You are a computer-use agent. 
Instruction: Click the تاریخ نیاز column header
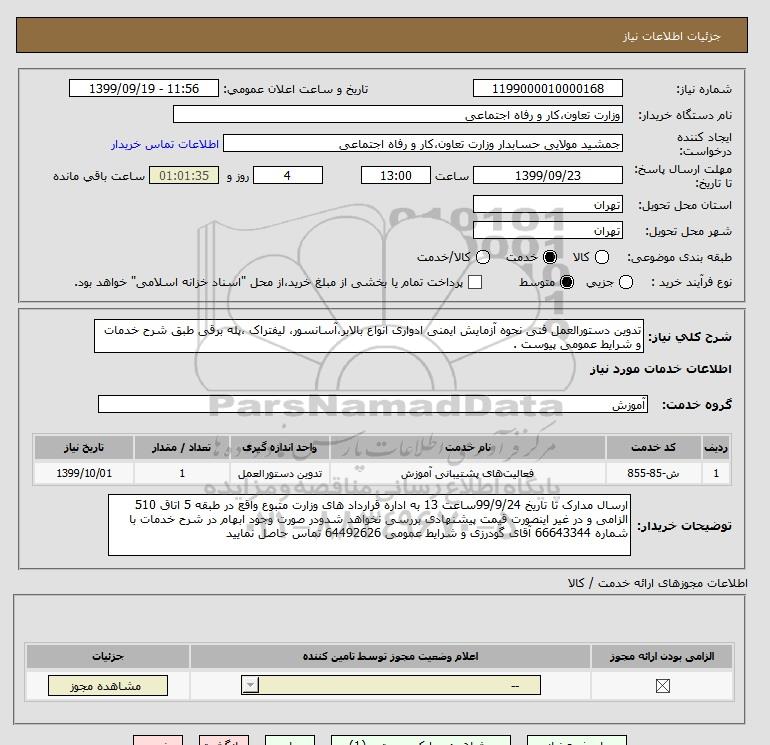[x=84, y=447]
